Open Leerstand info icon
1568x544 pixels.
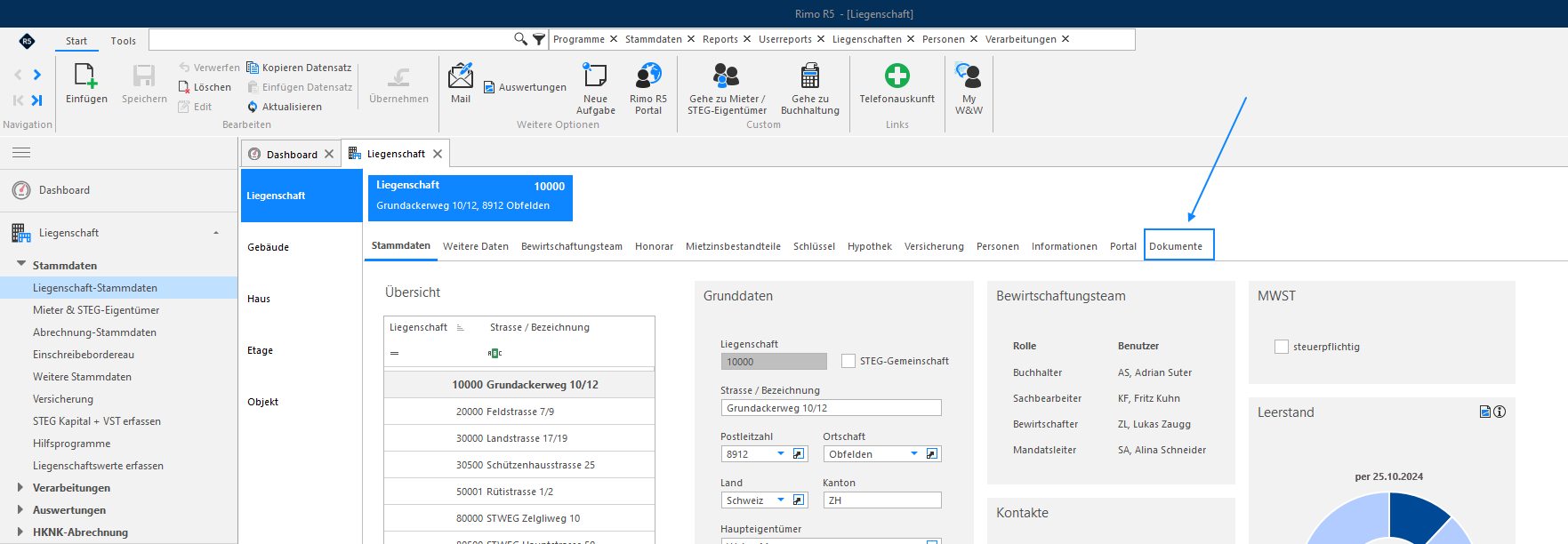[1500, 412]
